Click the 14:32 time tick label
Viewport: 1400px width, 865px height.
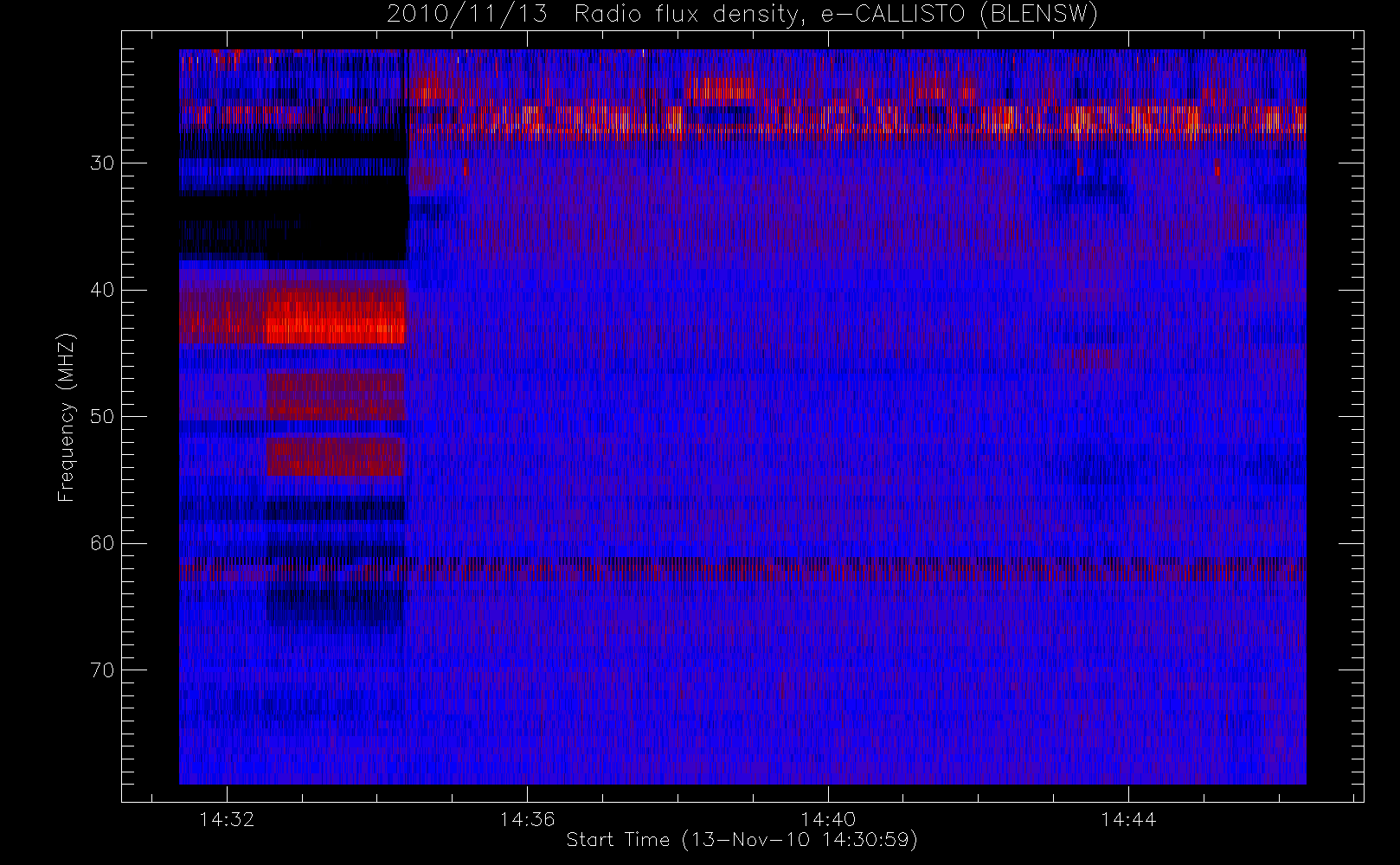(x=227, y=819)
